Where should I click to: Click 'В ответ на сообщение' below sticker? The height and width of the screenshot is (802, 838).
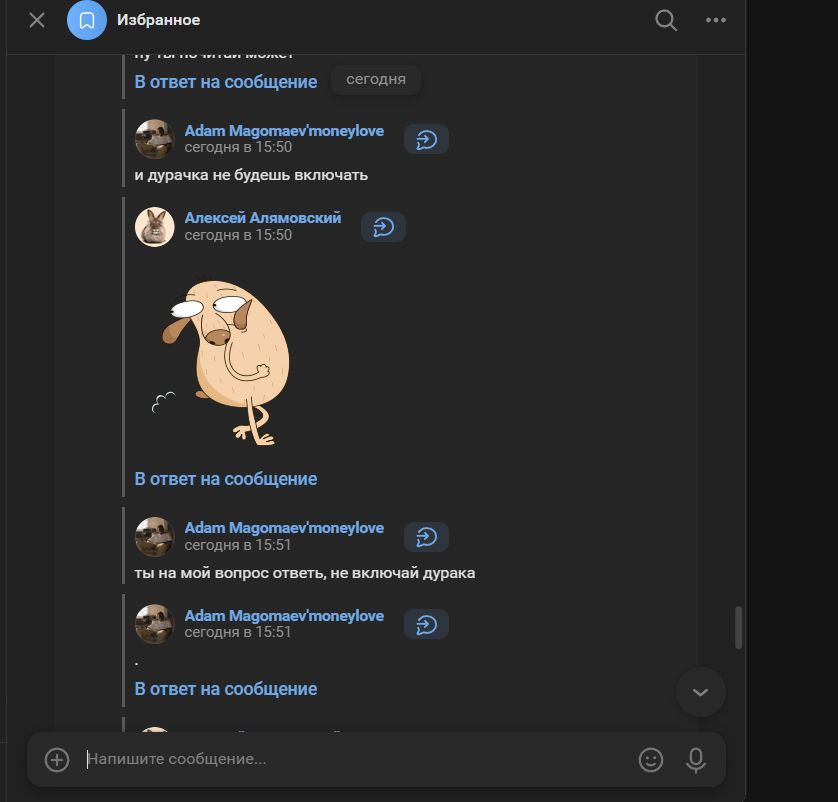226,479
